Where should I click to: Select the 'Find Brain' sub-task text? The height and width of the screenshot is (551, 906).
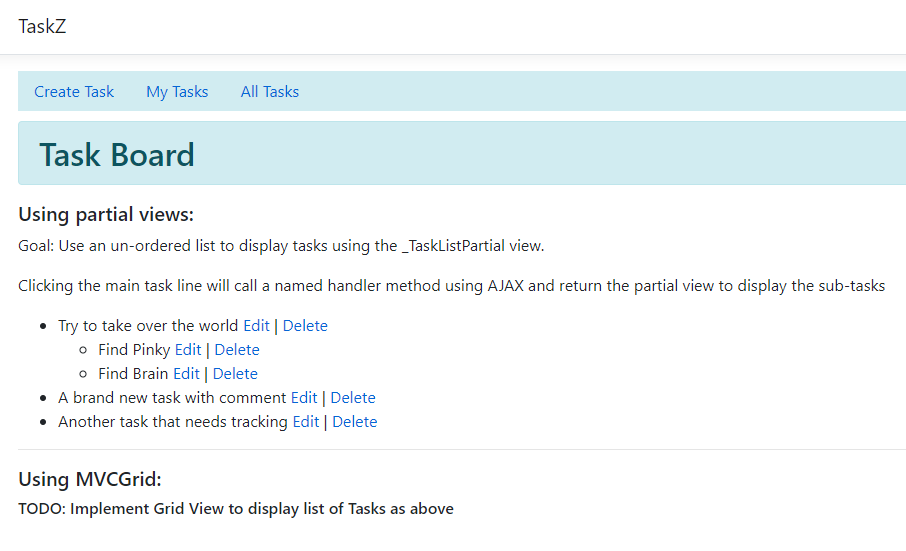coord(133,374)
